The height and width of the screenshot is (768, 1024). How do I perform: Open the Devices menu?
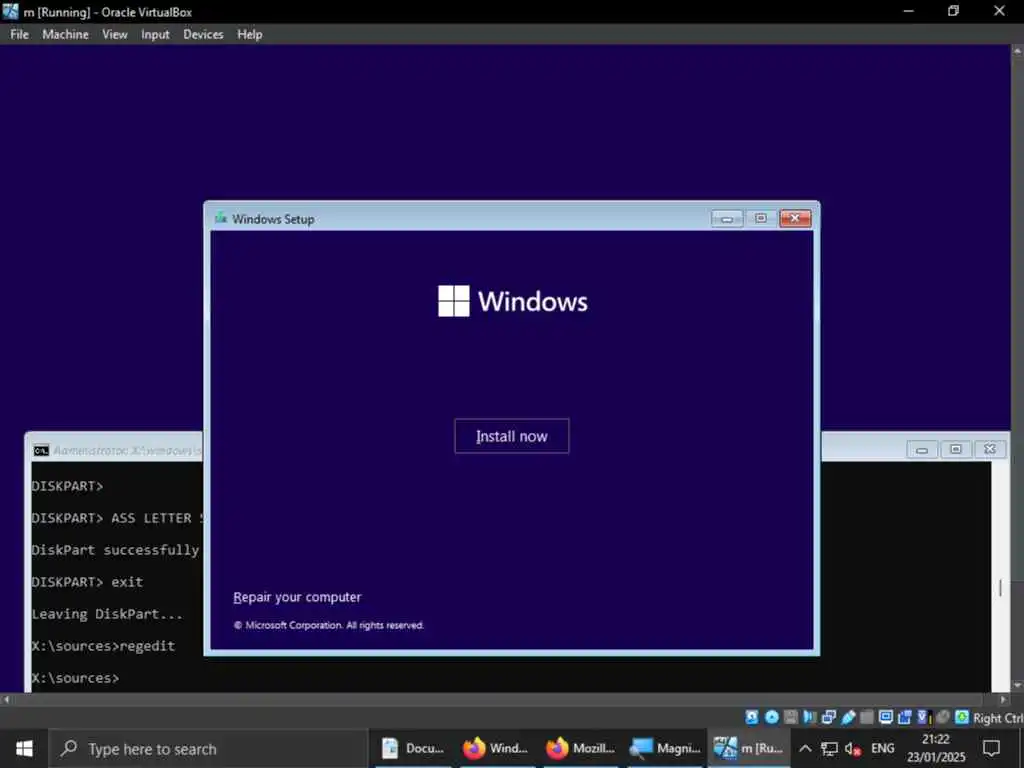(203, 35)
